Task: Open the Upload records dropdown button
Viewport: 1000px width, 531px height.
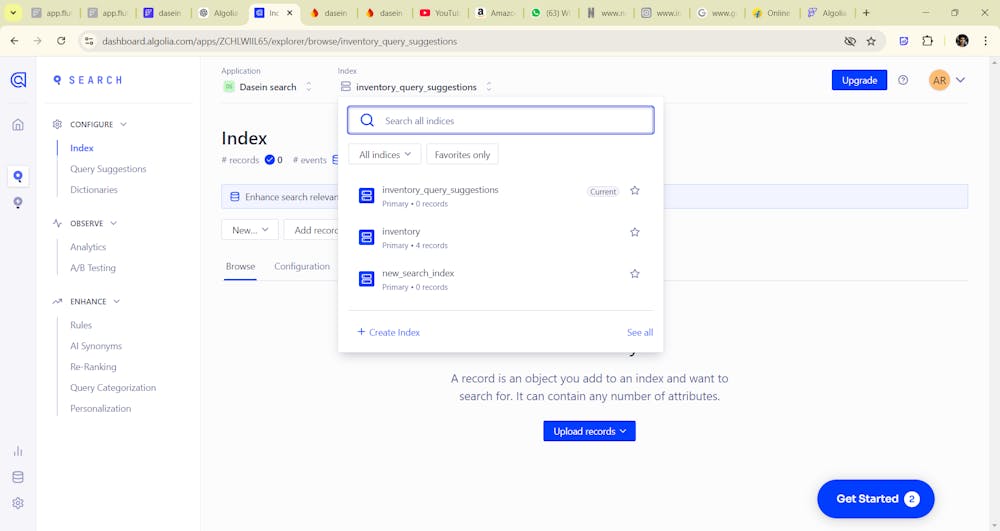Action: [589, 431]
